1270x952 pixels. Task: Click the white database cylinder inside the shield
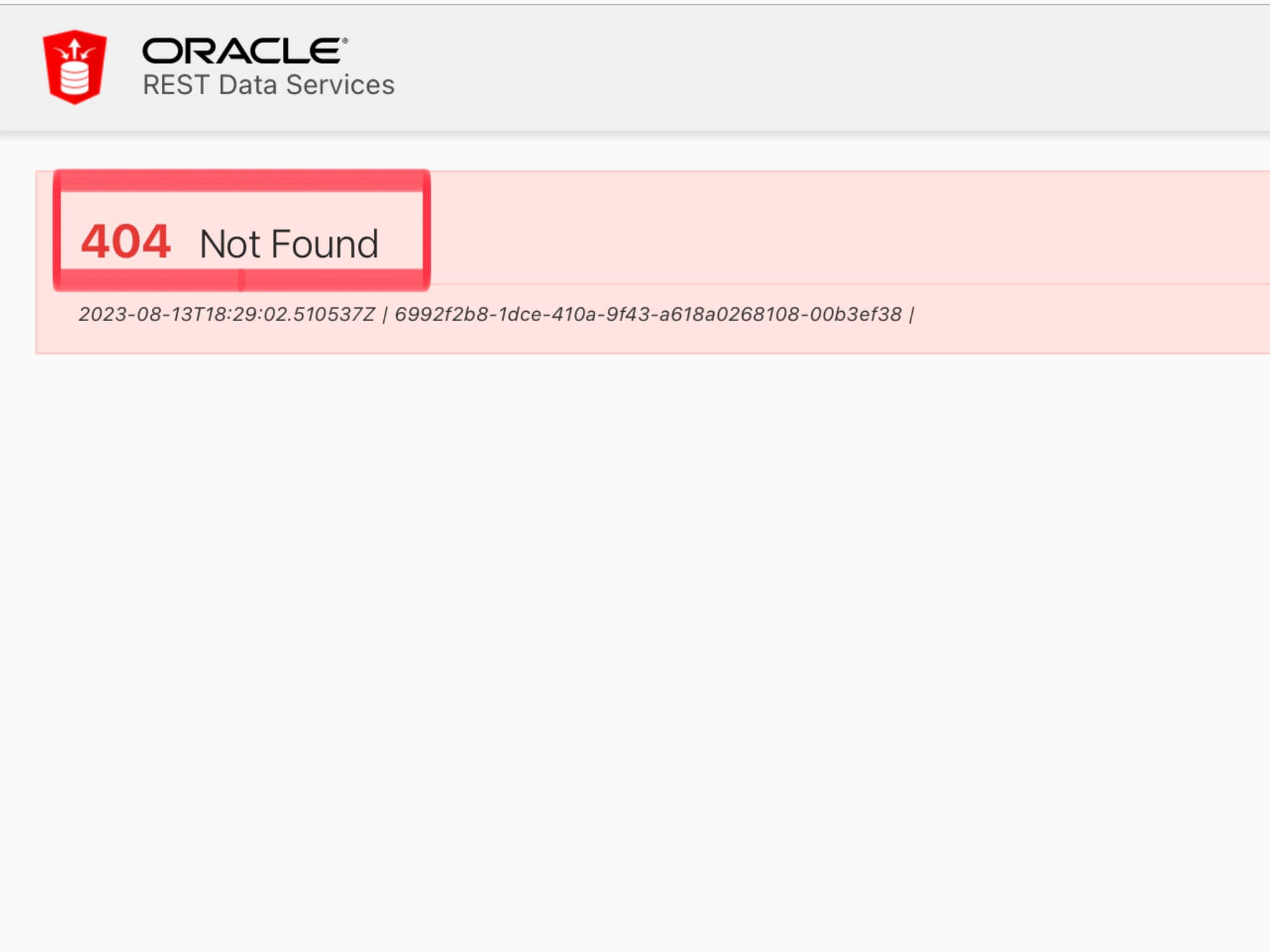pyautogui.click(x=75, y=78)
